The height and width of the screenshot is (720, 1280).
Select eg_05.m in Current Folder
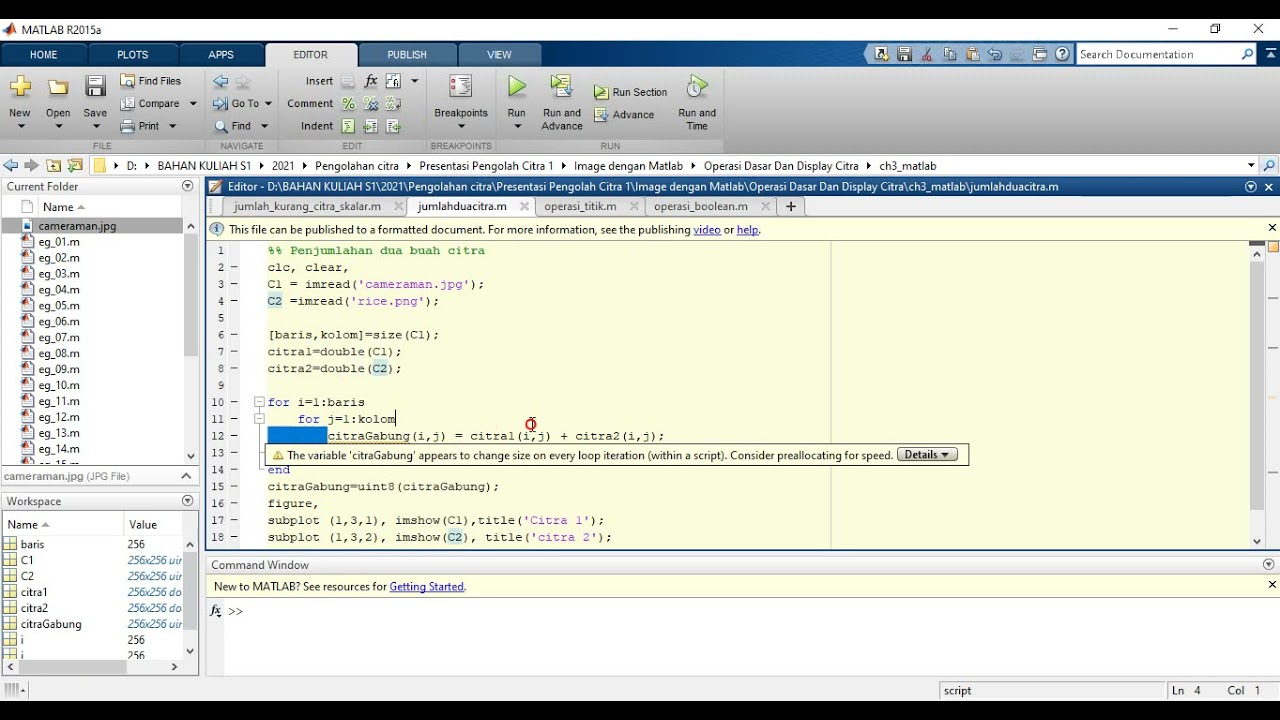pyautogui.click(x=59, y=306)
